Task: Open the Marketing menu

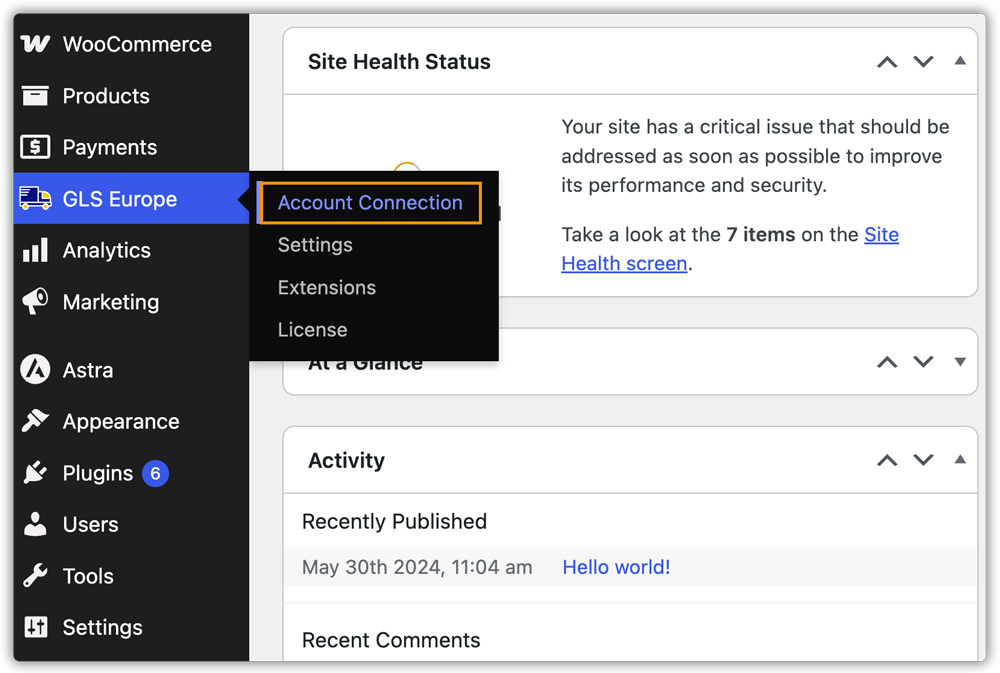Action: click(x=131, y=301)
